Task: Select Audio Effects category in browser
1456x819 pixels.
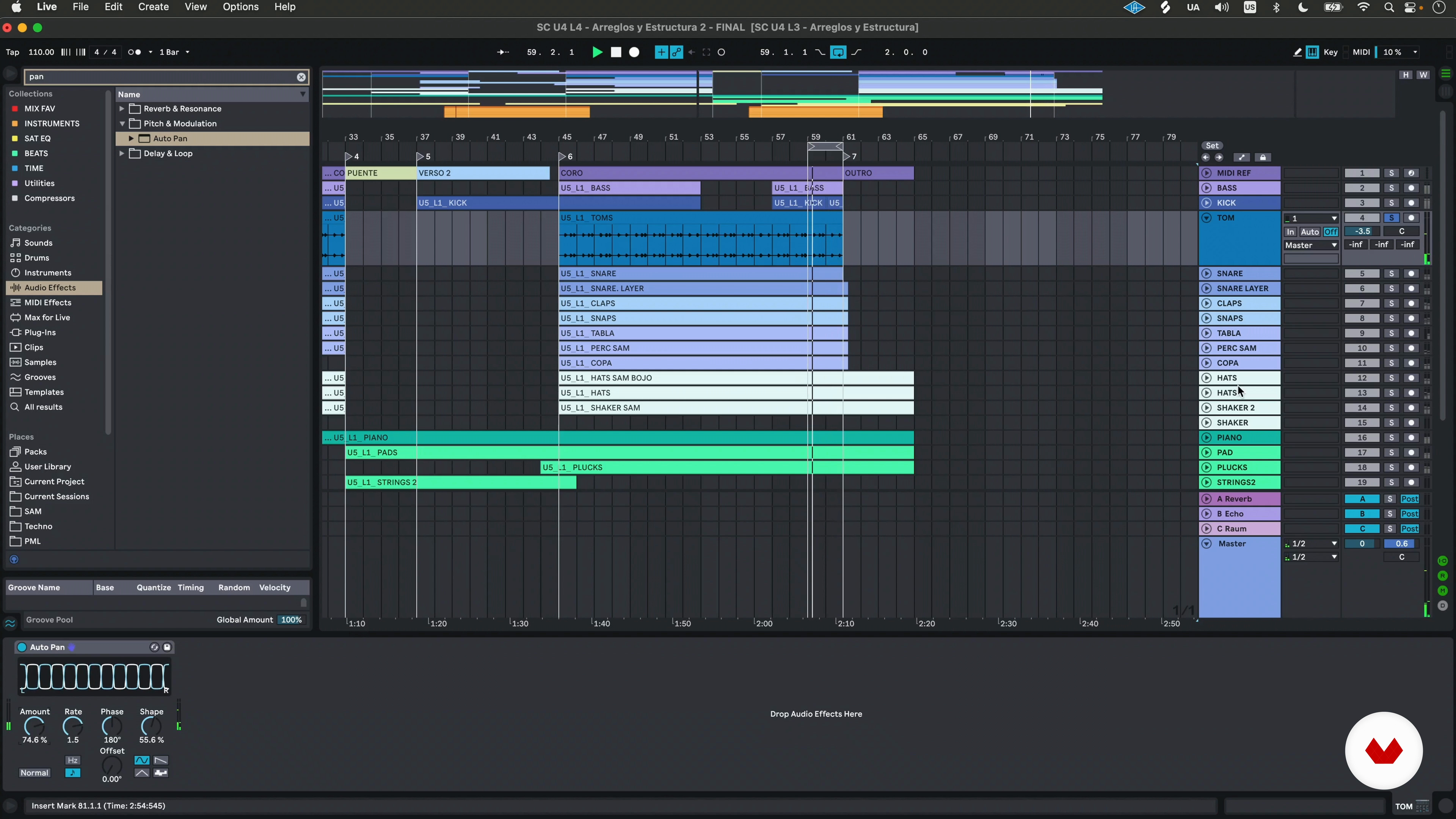Action: (x=54, y=288)
